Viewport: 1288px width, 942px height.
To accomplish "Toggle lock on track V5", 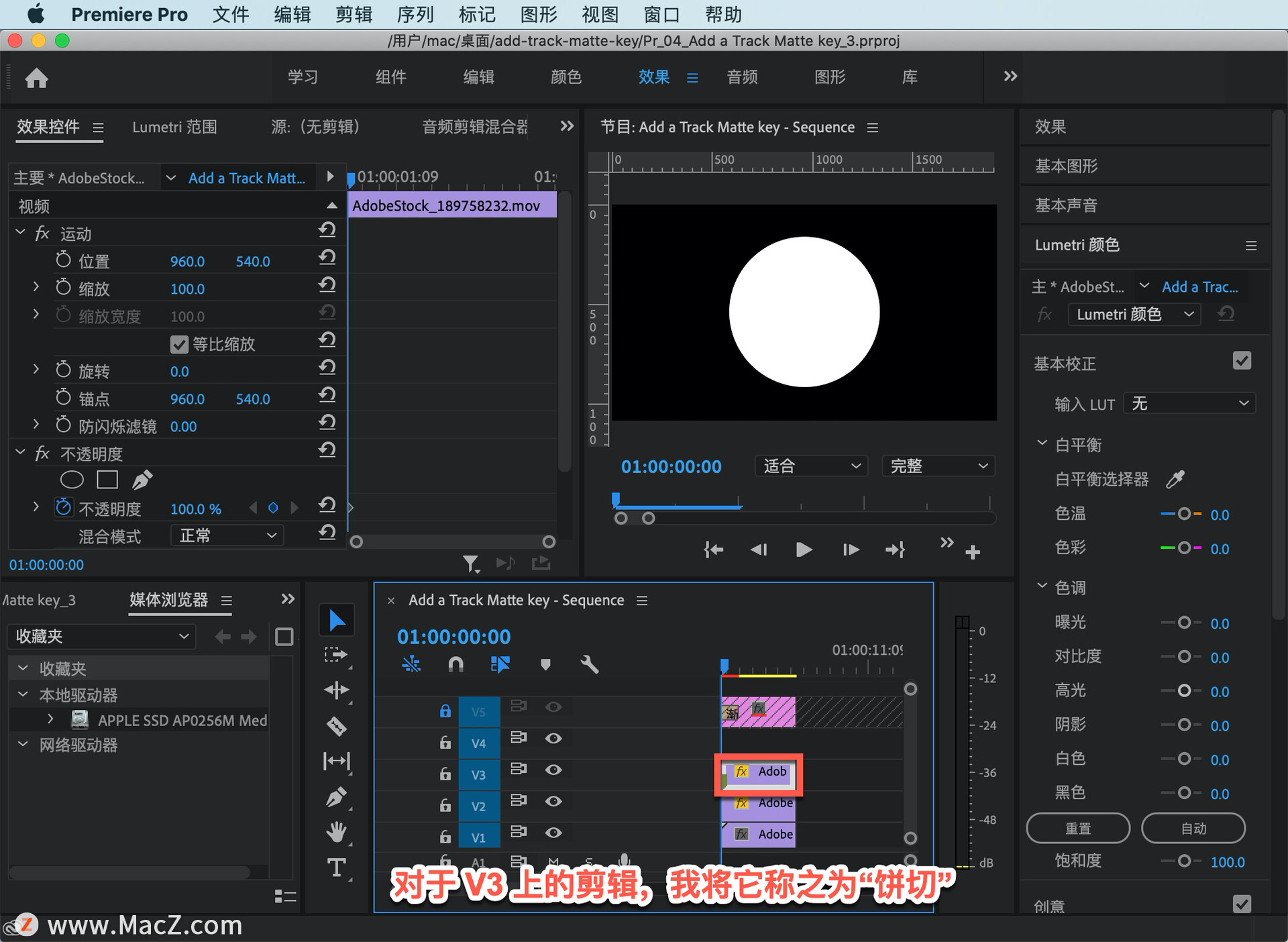I will click(x=445, y=711).
